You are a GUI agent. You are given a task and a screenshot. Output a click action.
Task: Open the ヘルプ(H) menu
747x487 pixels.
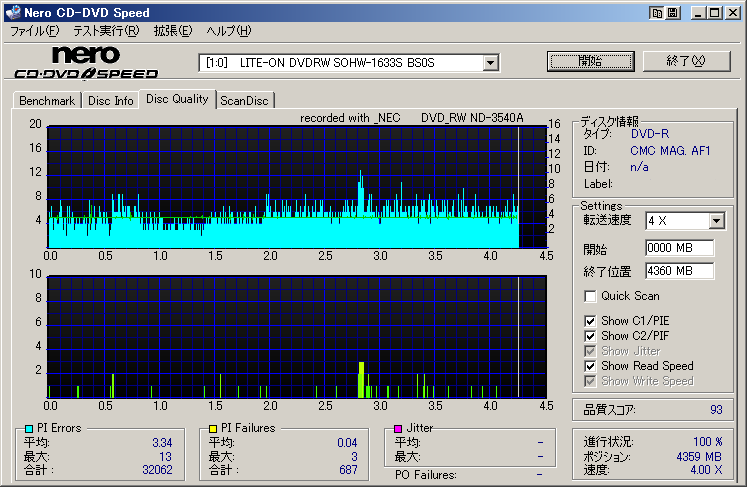tap(229, 31)
